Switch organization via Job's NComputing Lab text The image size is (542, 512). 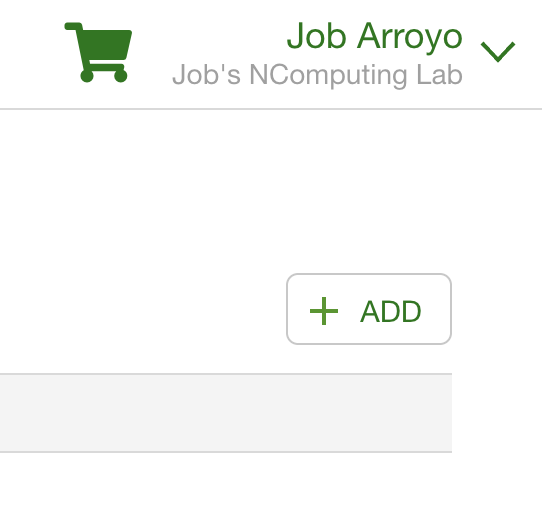pos(317,75)
